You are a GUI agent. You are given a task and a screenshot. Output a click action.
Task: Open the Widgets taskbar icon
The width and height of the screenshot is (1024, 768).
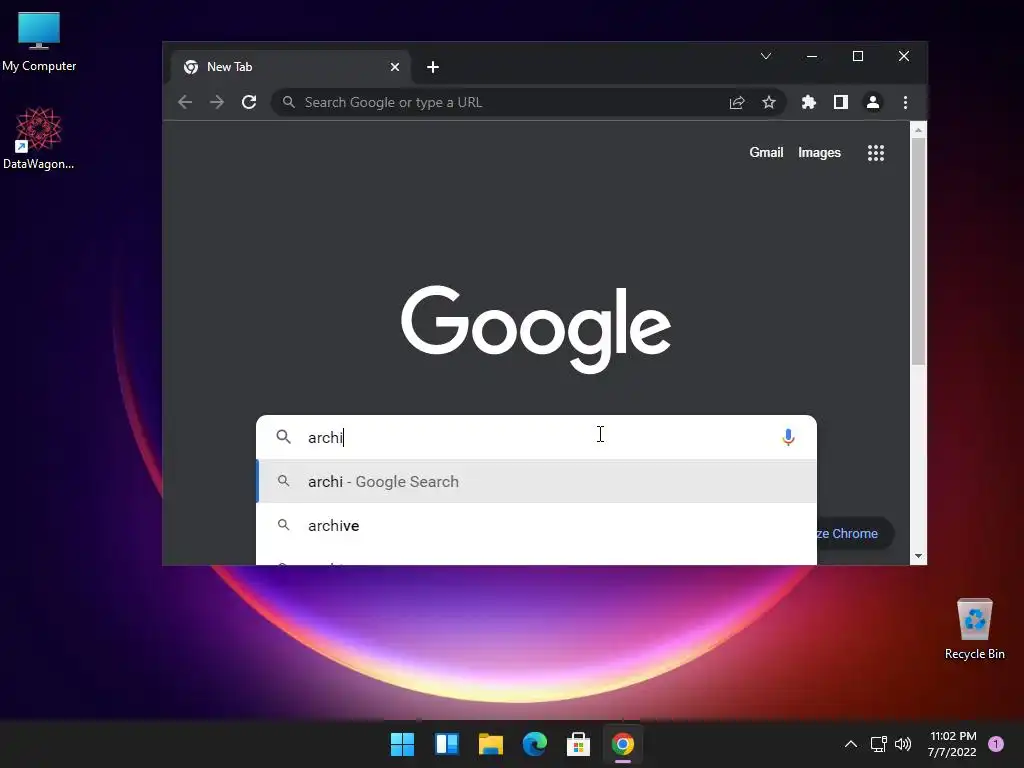(447, 744)
